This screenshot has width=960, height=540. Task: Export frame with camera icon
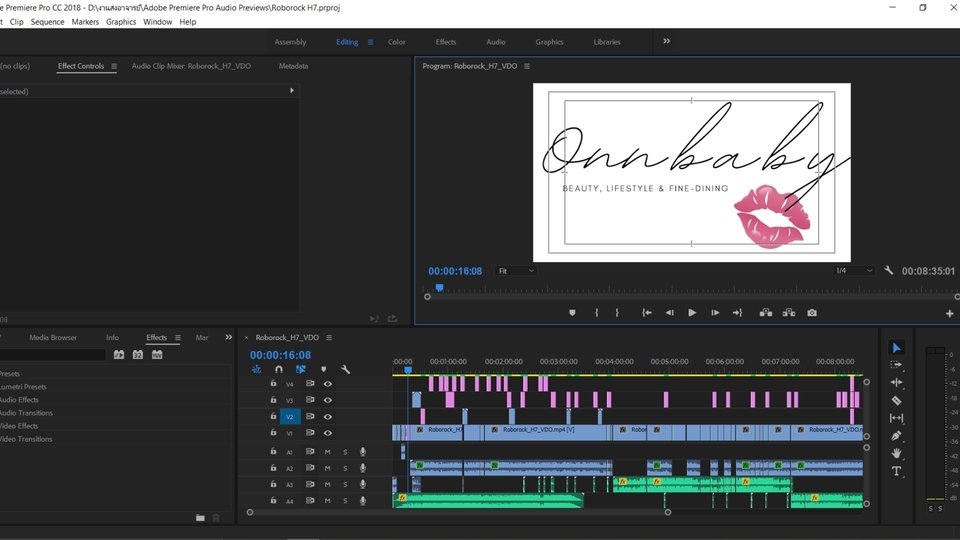click(x=812, y=313)
